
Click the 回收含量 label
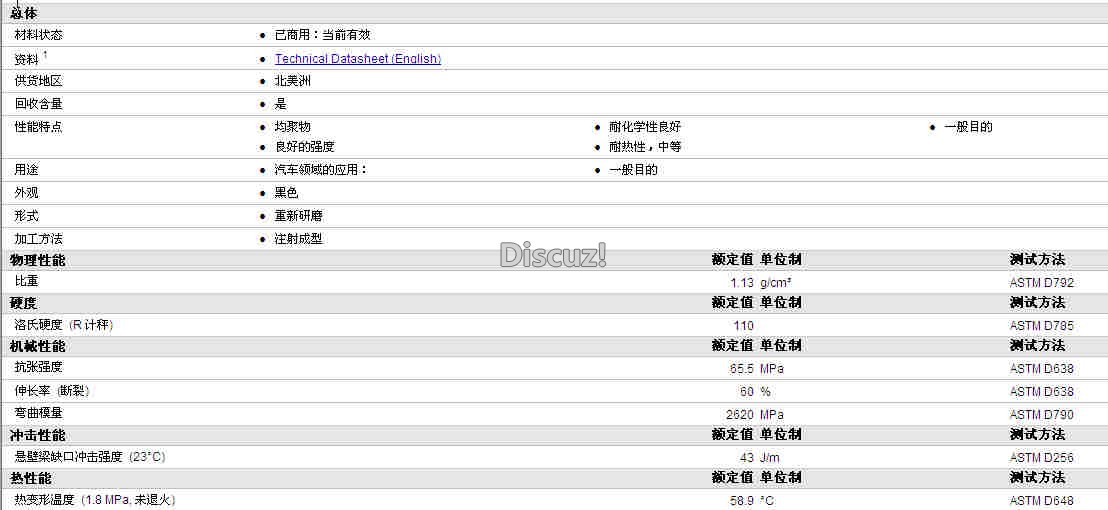pos(38,104)
